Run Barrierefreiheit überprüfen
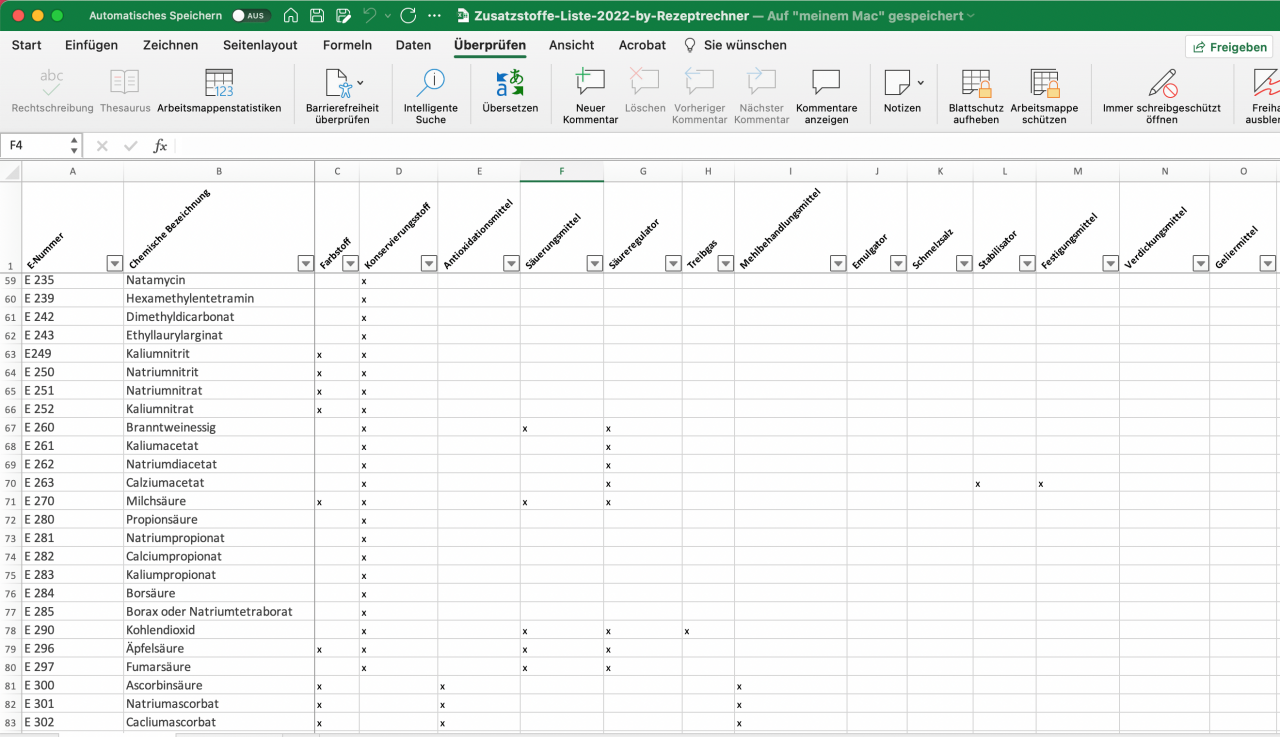Screen dimensions: 1280x737 341,95
